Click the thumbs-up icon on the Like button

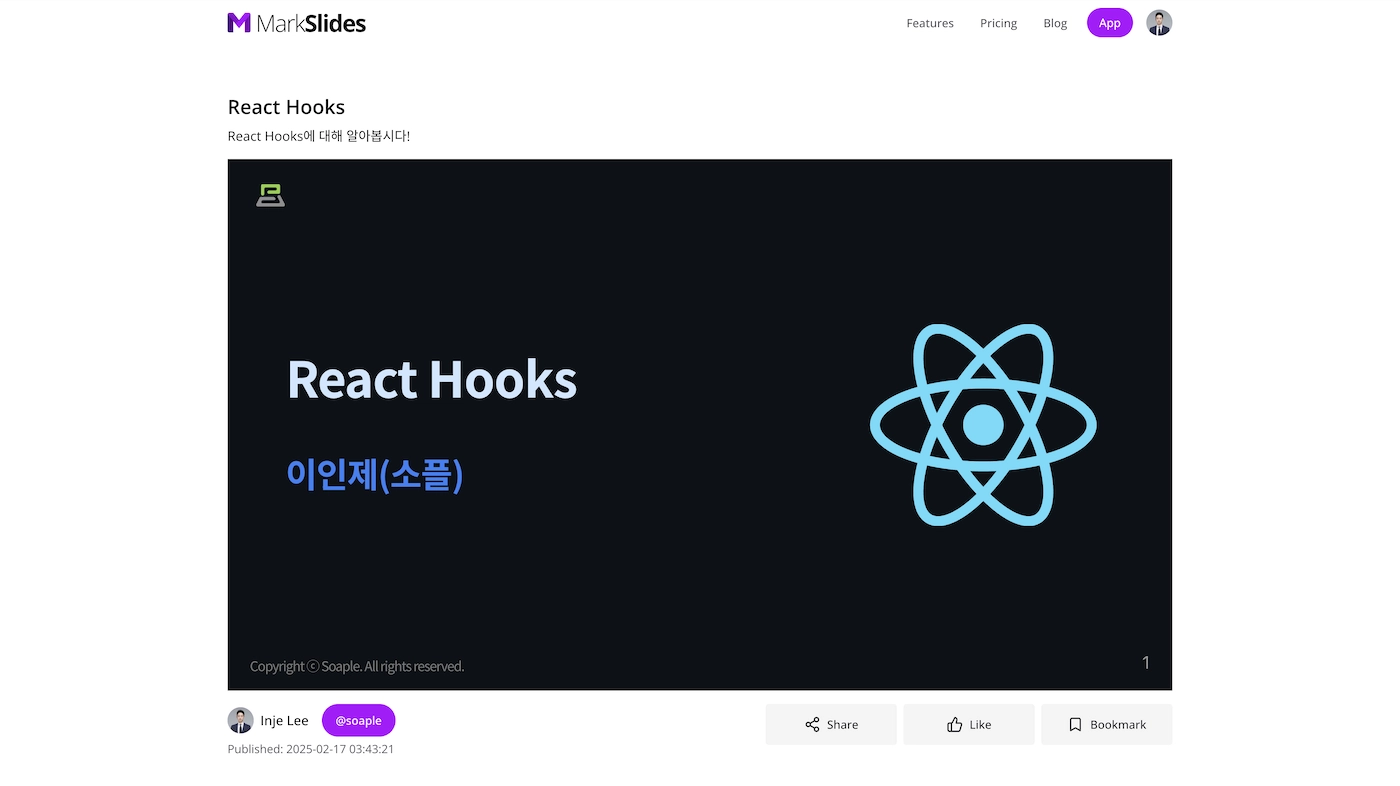(952, 724)
